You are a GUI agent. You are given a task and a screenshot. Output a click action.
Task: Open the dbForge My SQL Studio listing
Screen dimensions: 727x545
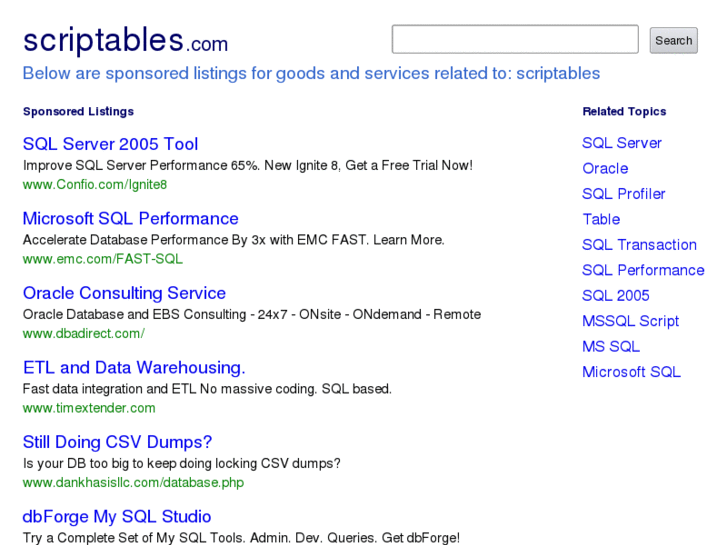(117, 517)
